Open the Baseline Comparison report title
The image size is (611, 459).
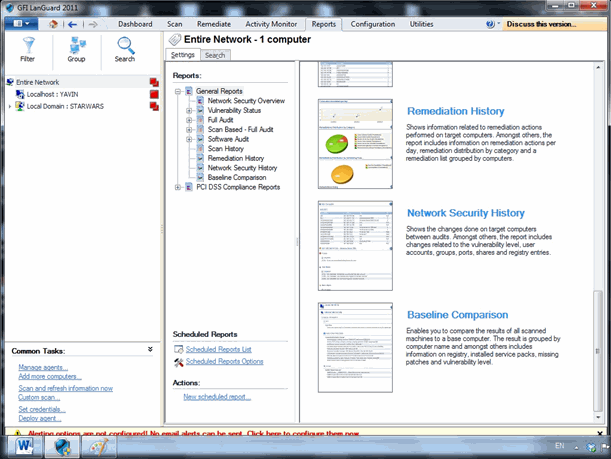457,314
